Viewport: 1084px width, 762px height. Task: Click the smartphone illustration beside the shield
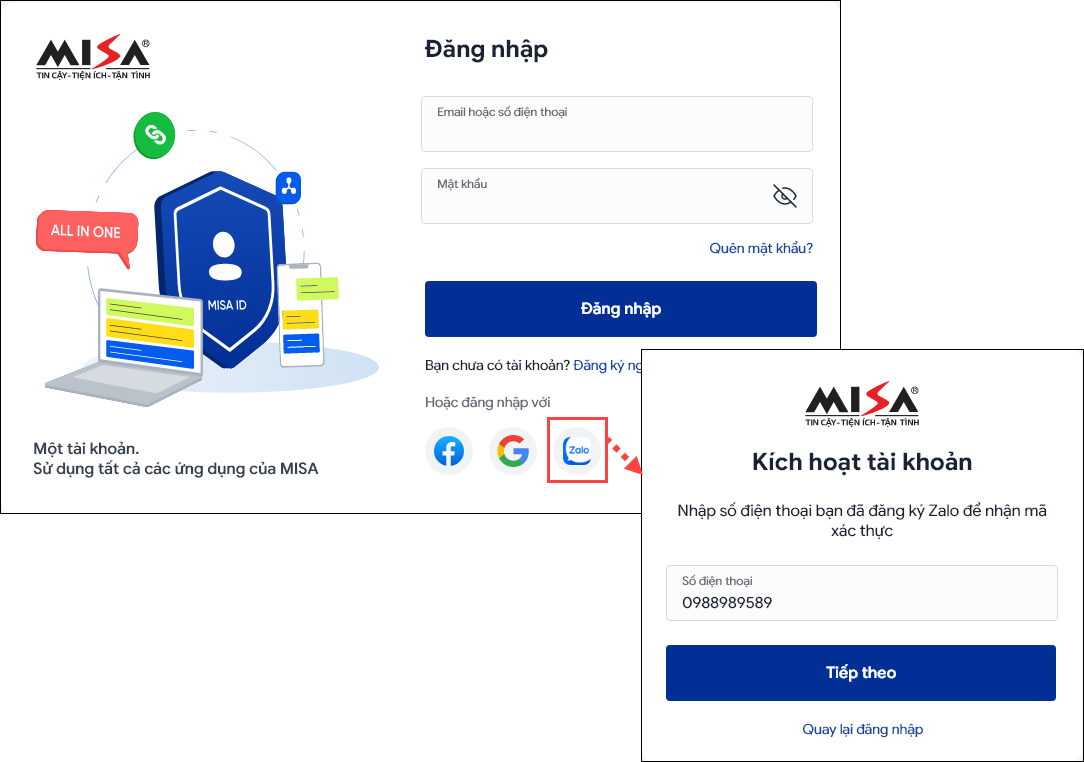pos(301,315)
